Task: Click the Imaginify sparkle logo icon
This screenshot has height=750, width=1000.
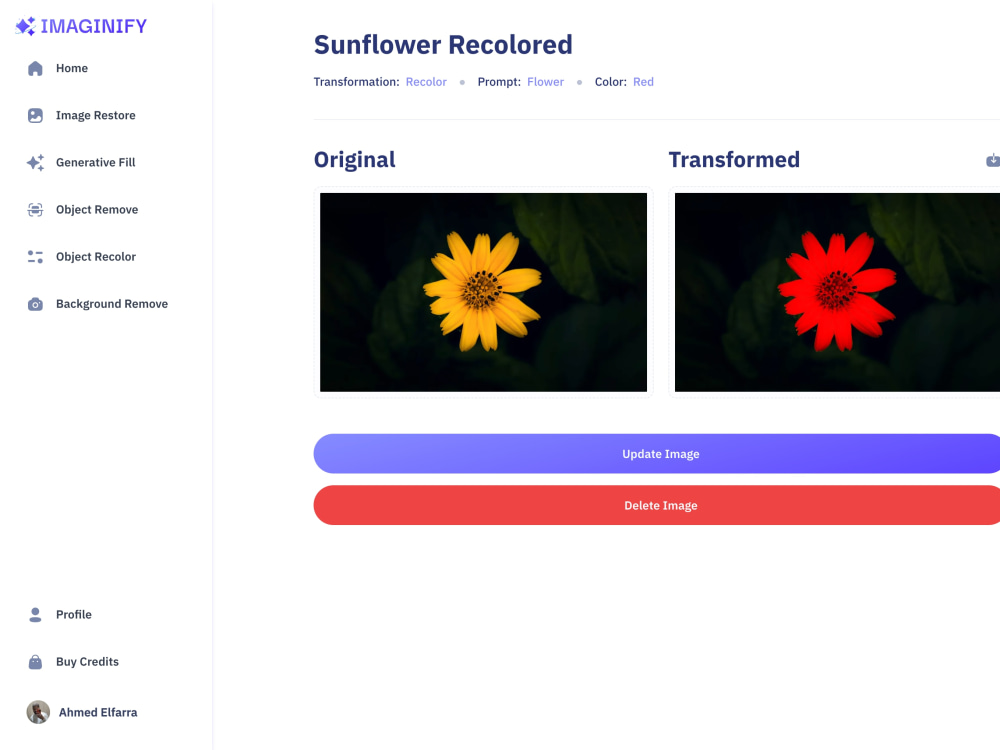Action: pyautogui.click(x=26, y=26)
